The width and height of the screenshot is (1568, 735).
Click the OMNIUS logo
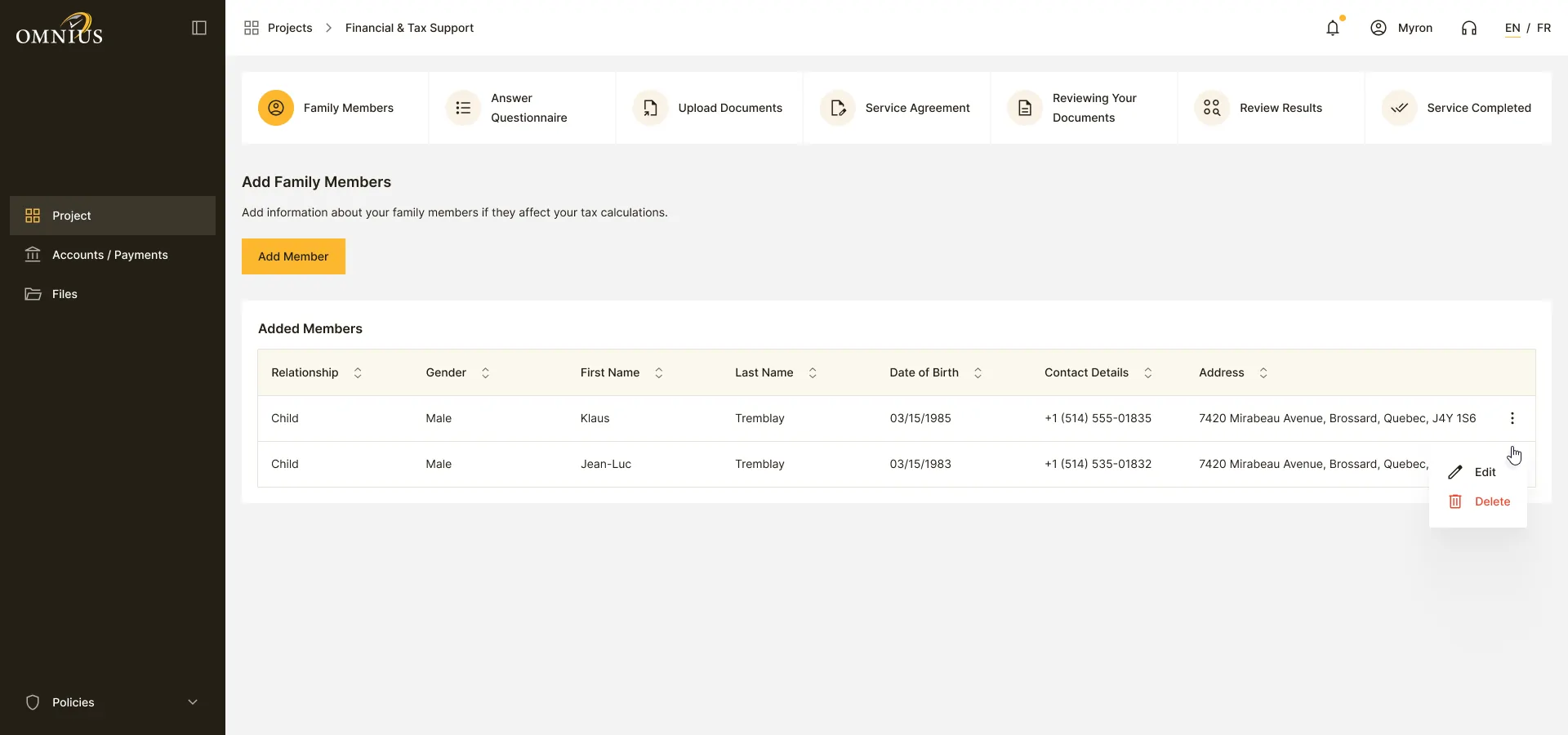pos(60,29)
